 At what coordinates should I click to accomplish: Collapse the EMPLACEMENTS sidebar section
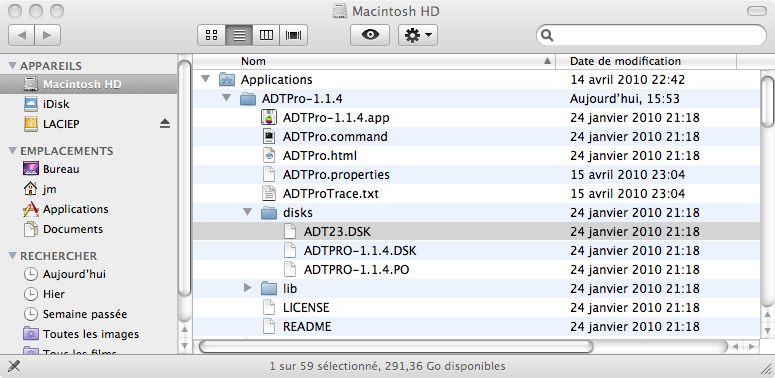[13, 151]
